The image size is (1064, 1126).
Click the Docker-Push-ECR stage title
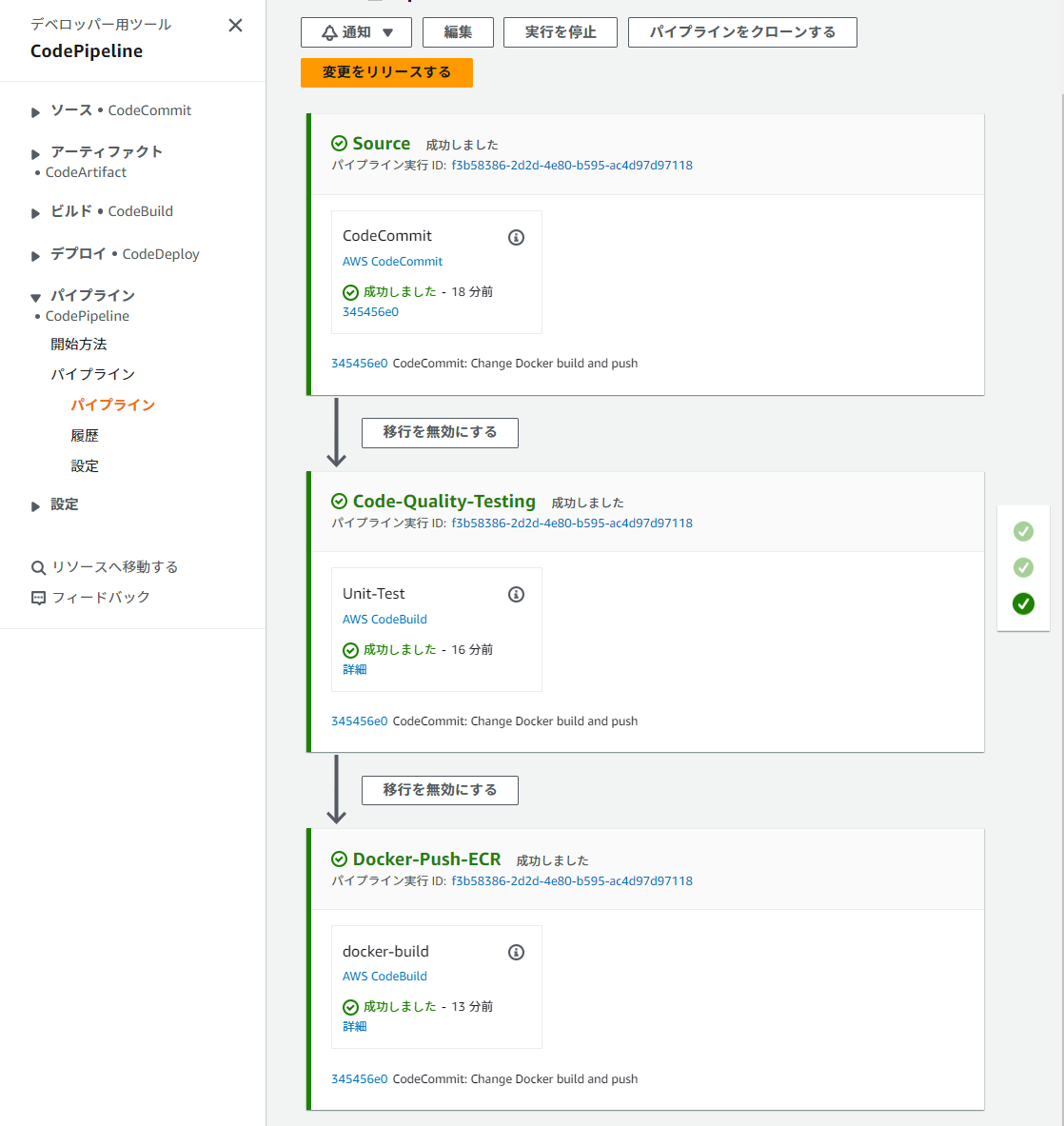pos(426,859)
